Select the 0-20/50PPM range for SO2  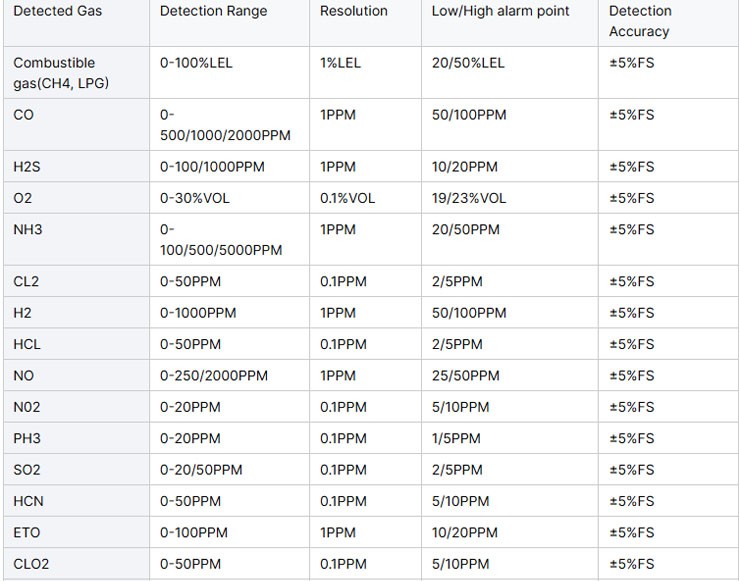tap(201, 470)
